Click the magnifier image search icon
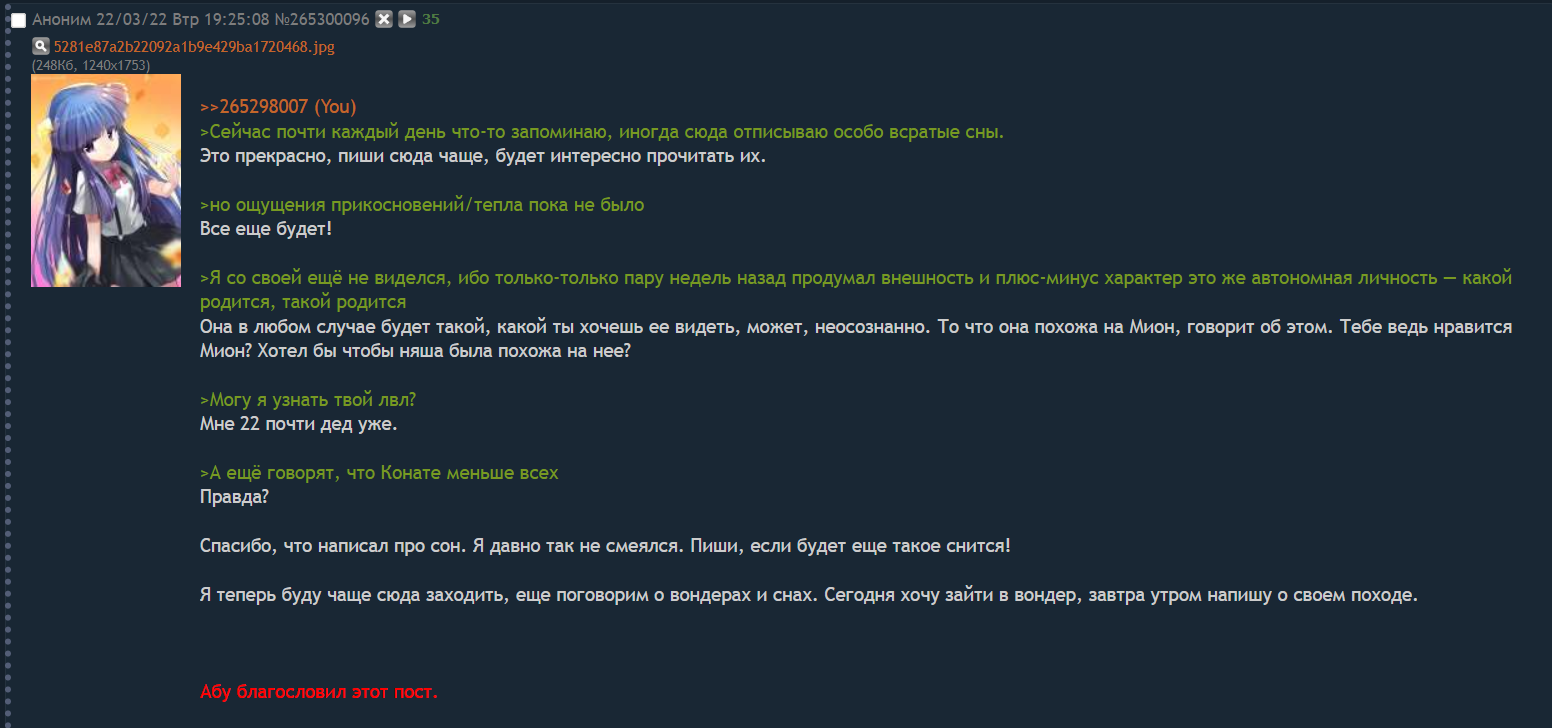 point(40,46)
